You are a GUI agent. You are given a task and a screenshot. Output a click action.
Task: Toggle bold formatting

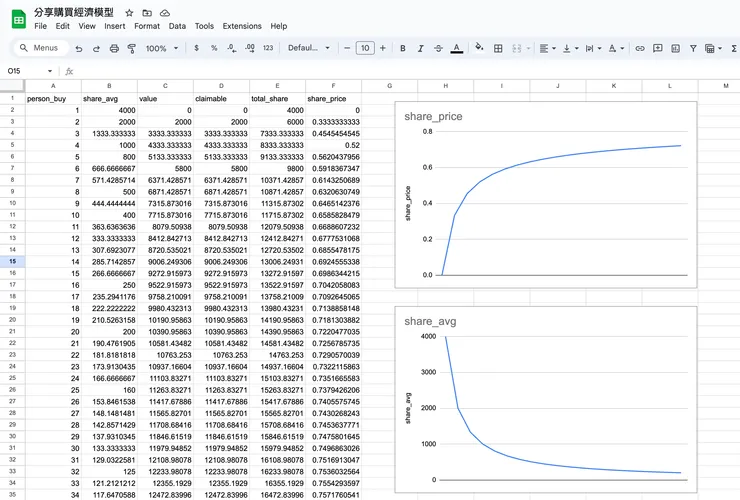(x=403, y=48)
